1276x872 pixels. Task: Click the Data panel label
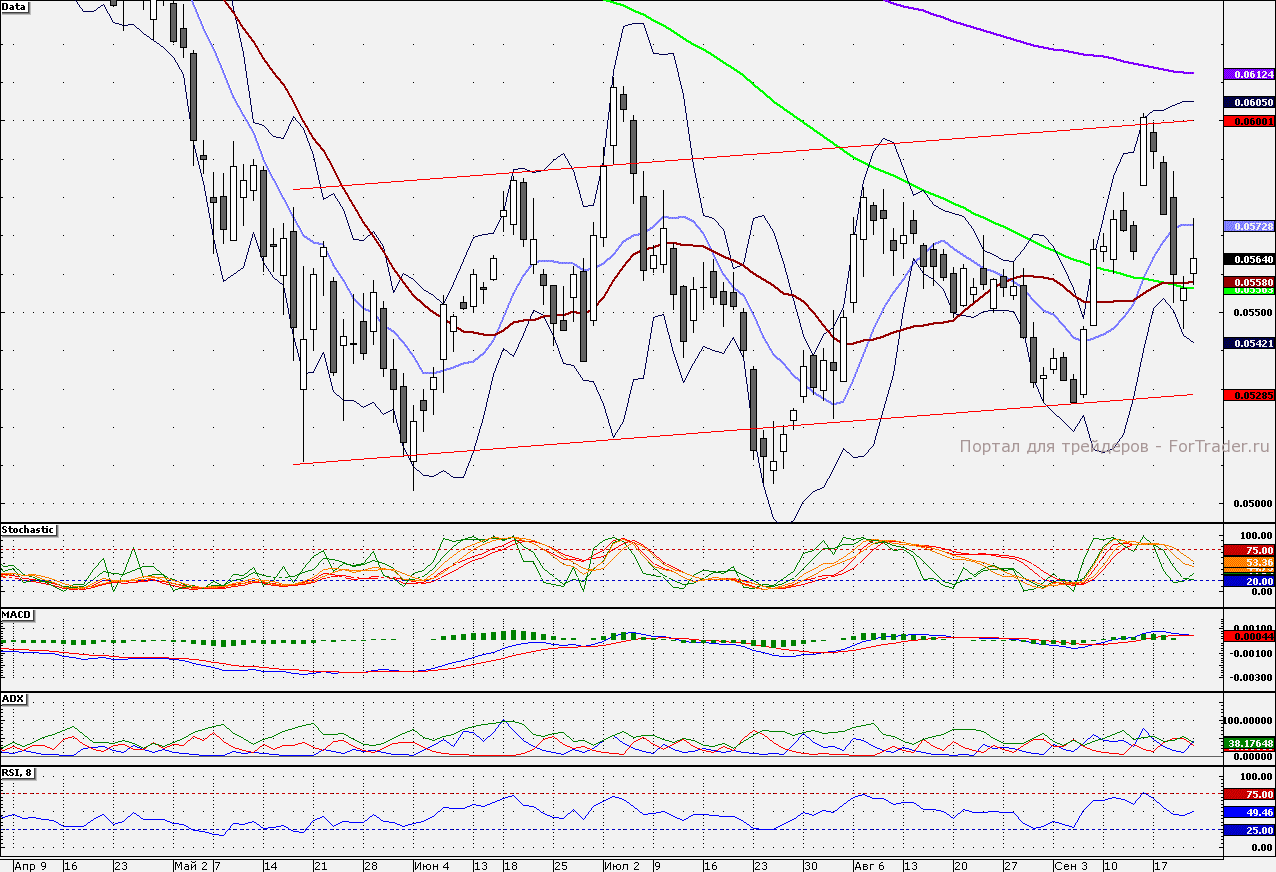15,6
